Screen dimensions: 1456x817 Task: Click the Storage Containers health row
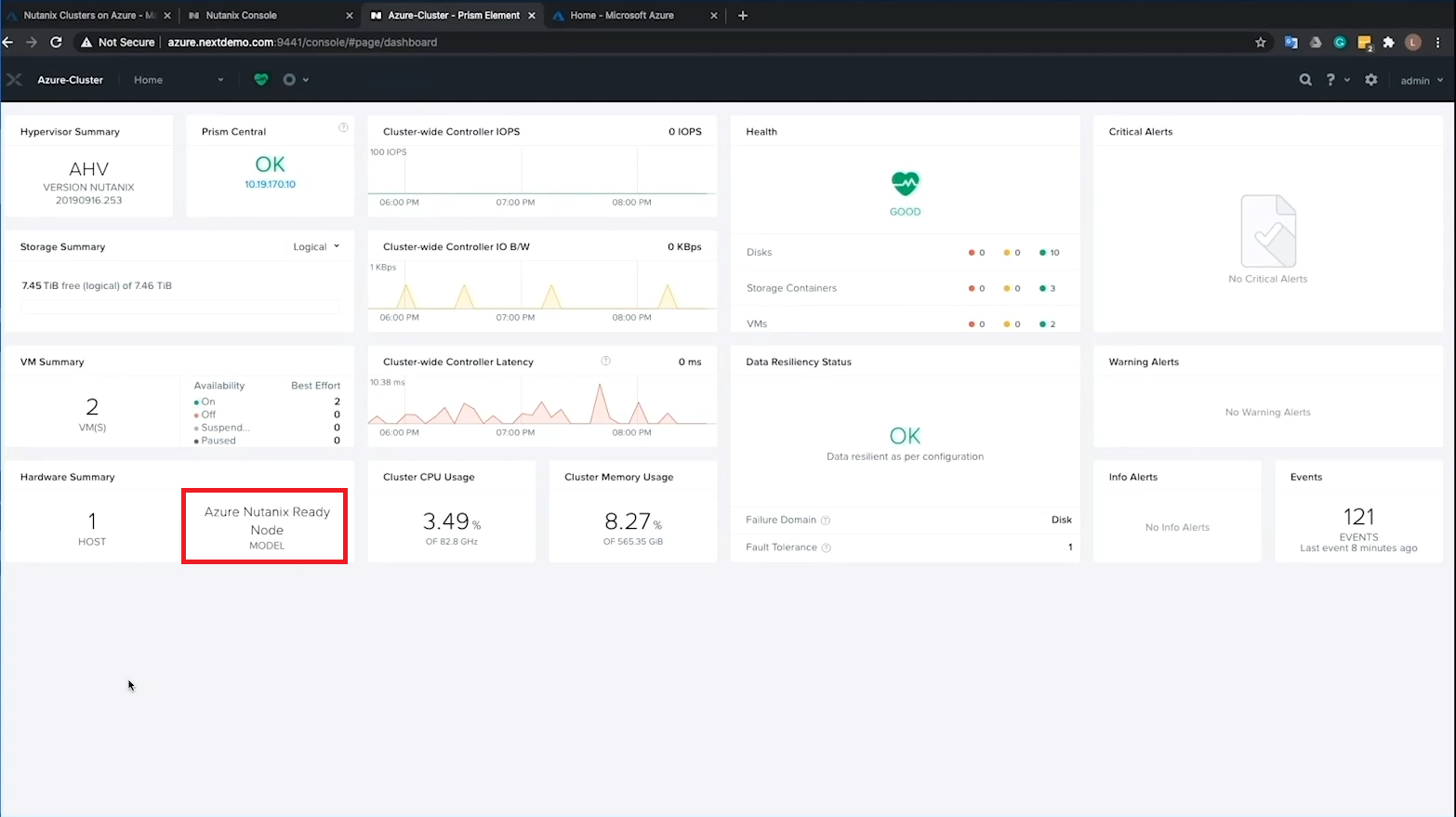click(905, 288)
